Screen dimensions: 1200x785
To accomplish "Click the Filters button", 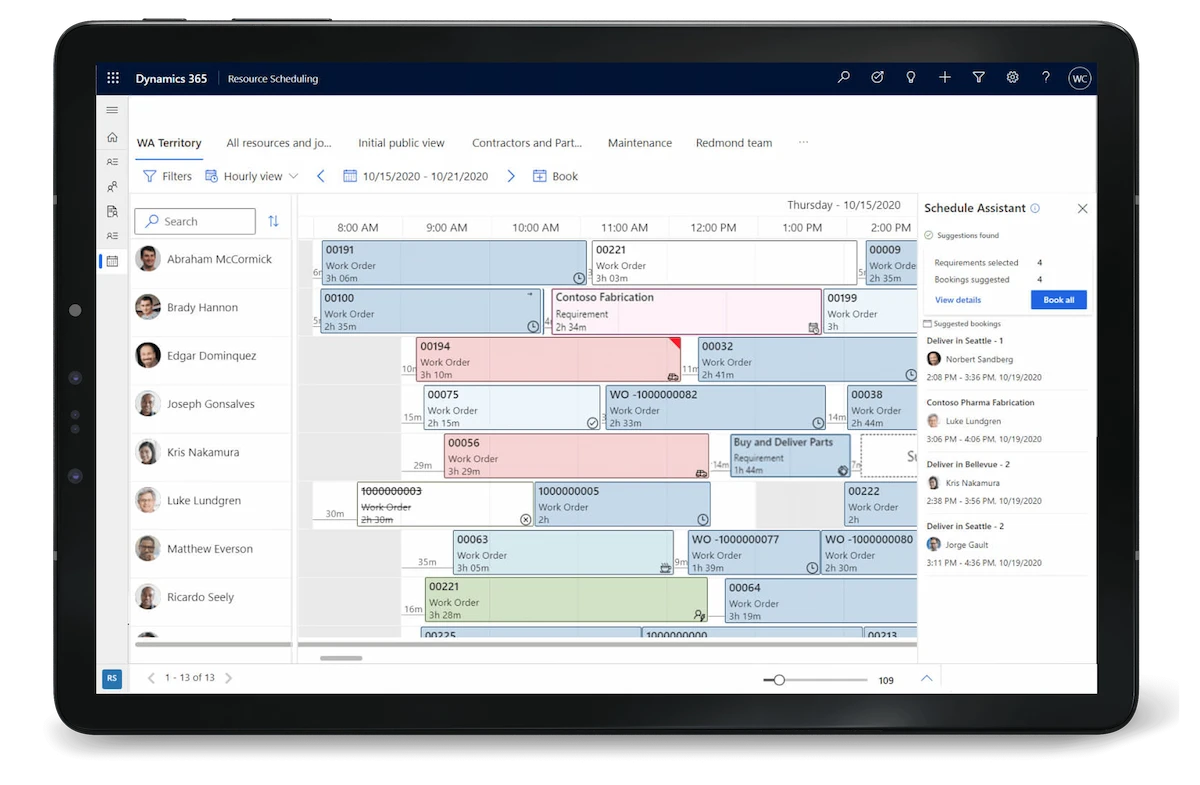I will [167, 176].
